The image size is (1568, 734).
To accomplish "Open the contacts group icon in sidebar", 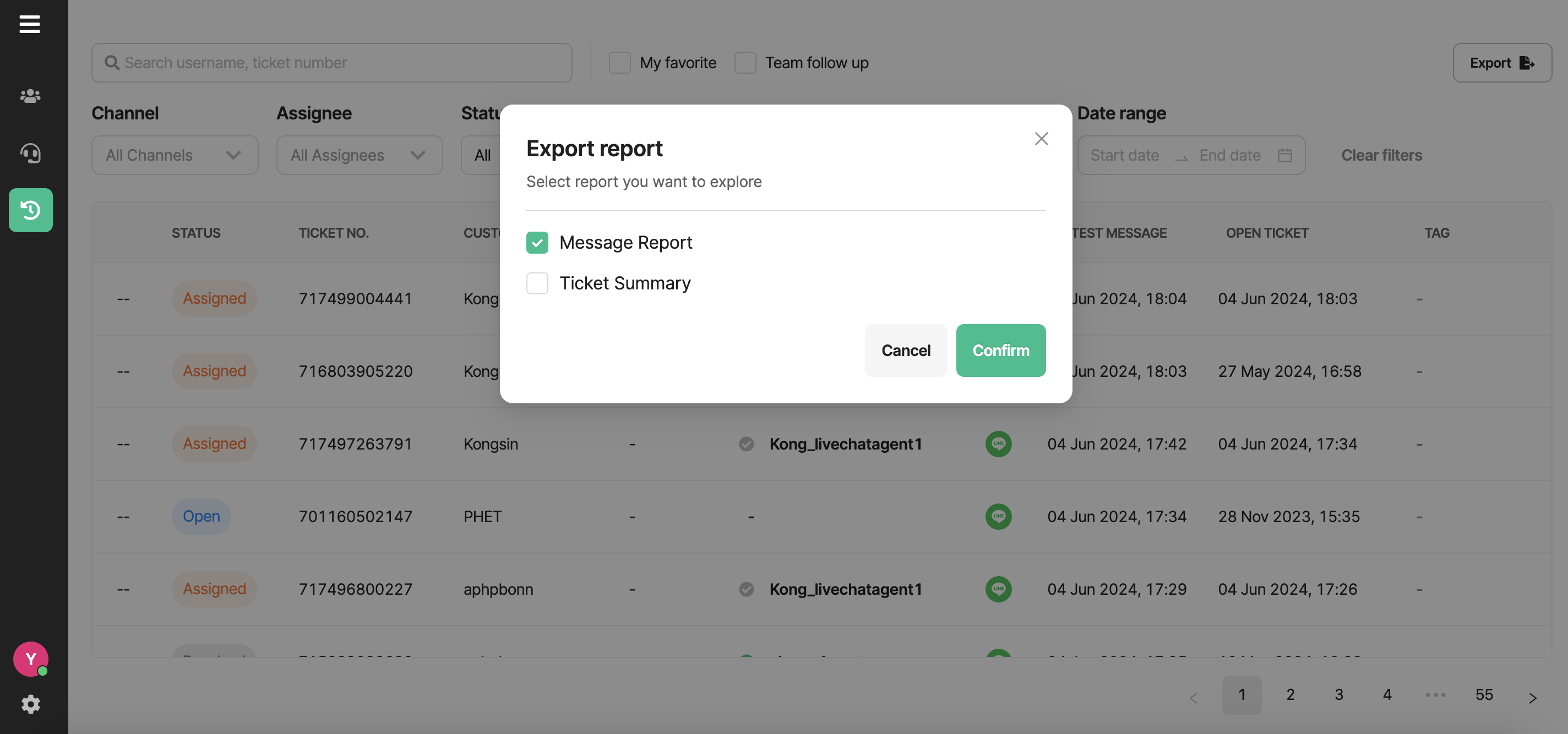I will (x=30, y=96).
